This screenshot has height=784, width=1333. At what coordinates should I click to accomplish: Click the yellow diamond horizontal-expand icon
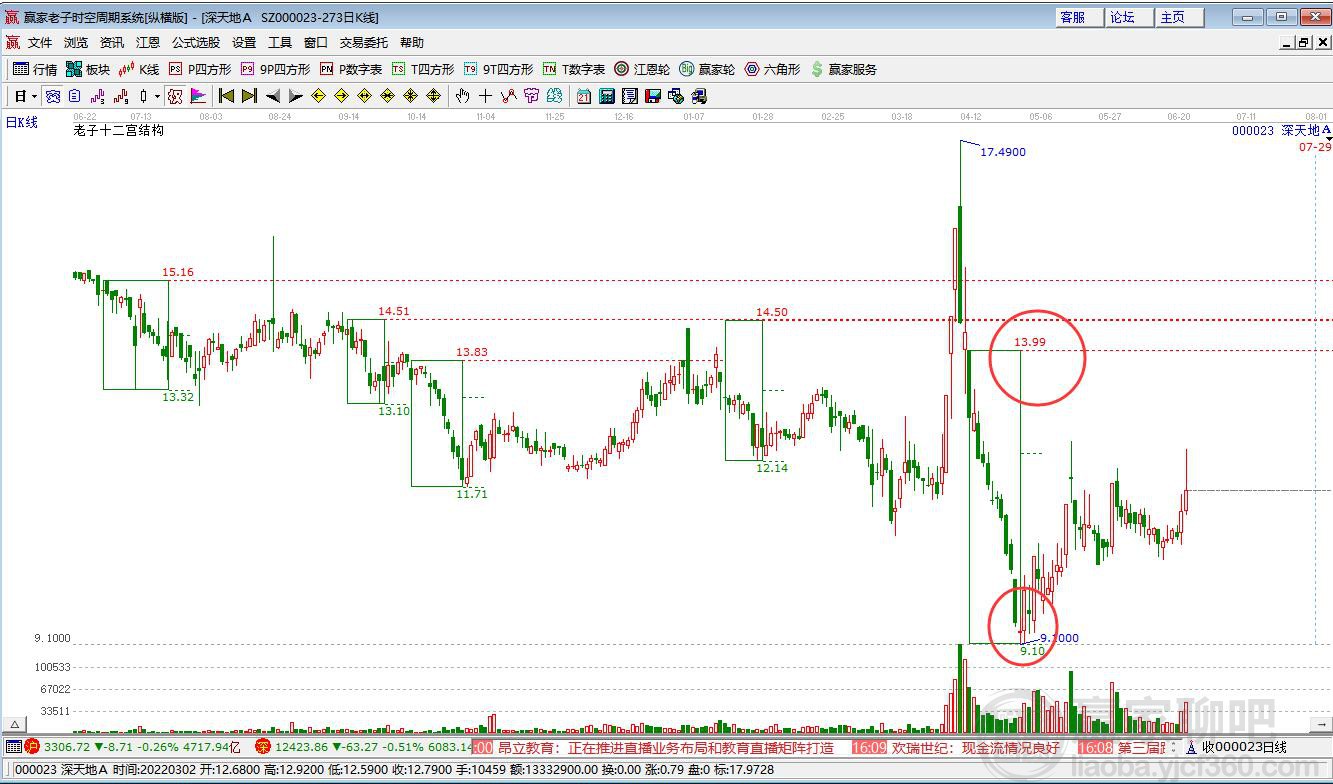click(x=364, y=96)
